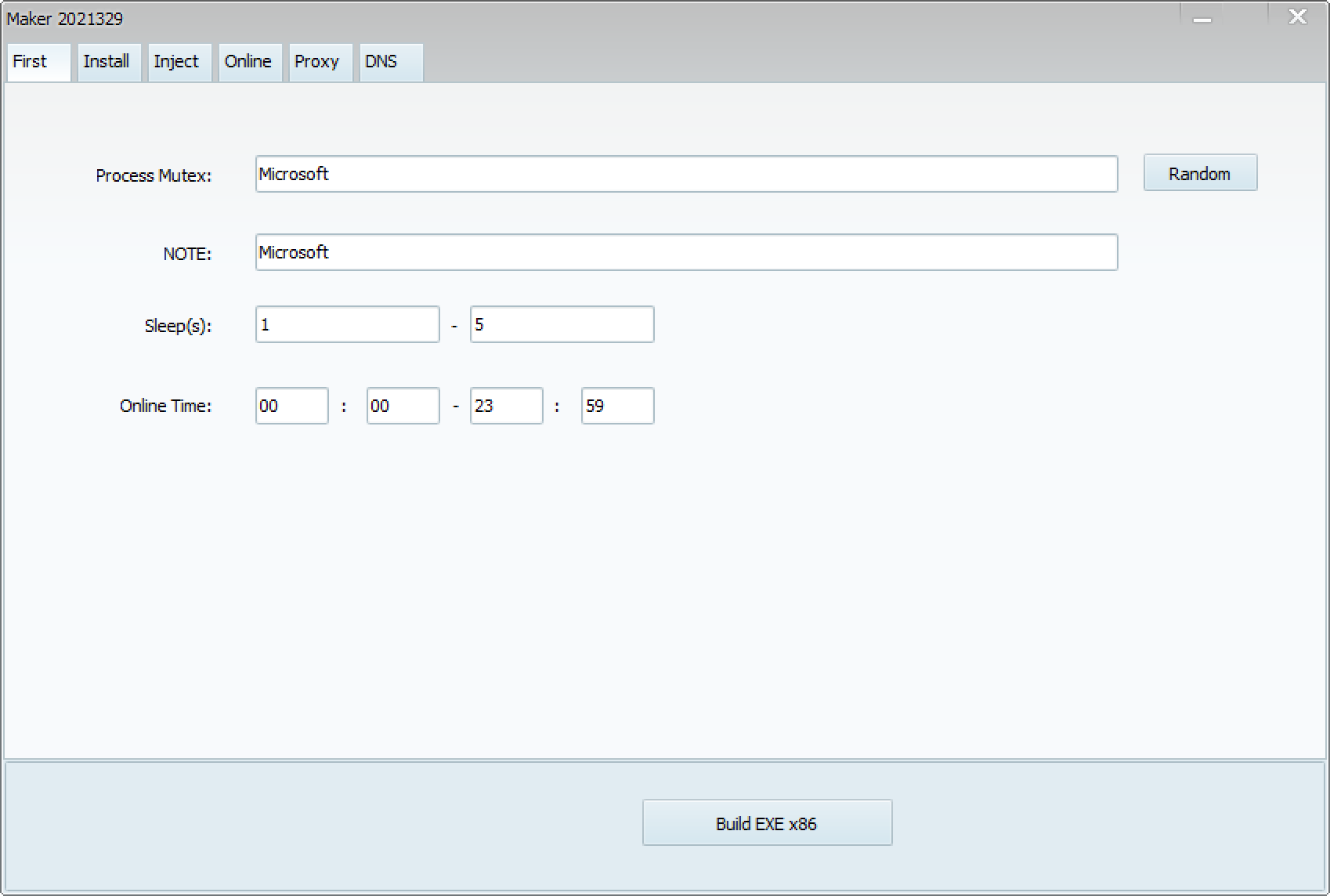1330x896 pixels.
Task: Go to the Online tab
Action: pos(248,62)
